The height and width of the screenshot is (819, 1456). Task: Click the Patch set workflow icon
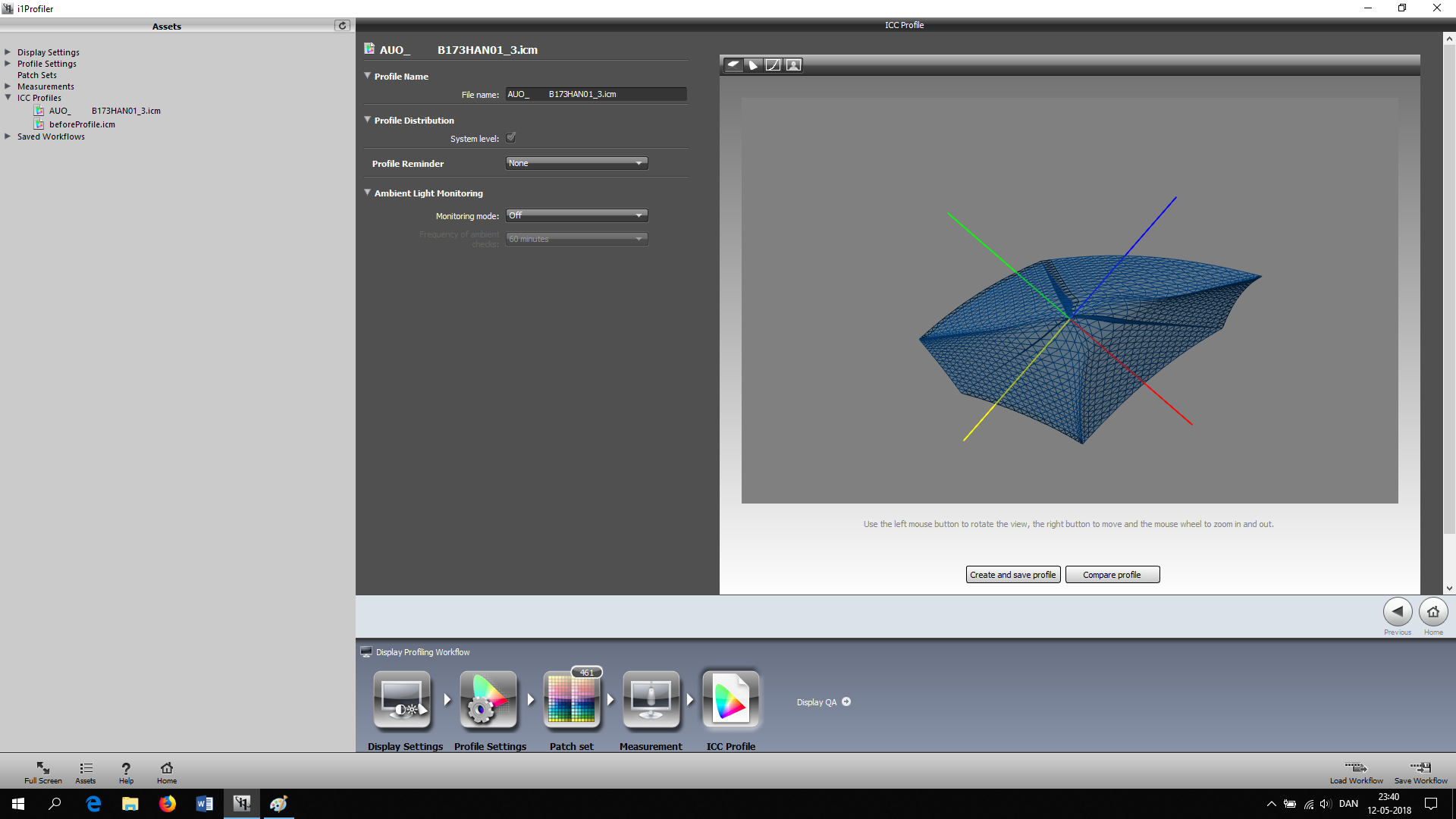572,700
